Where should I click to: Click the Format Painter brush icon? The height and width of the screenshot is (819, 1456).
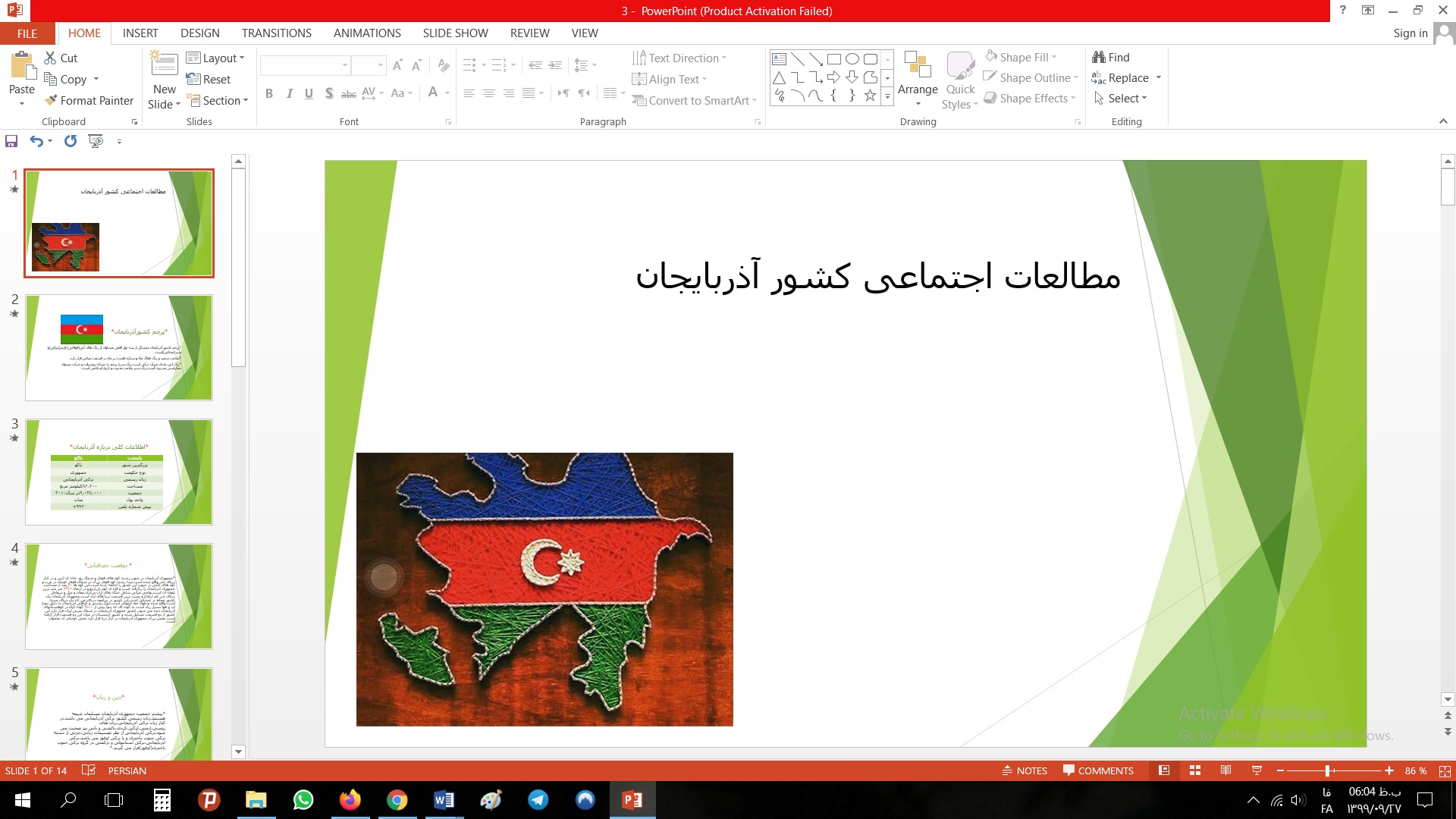51,100
